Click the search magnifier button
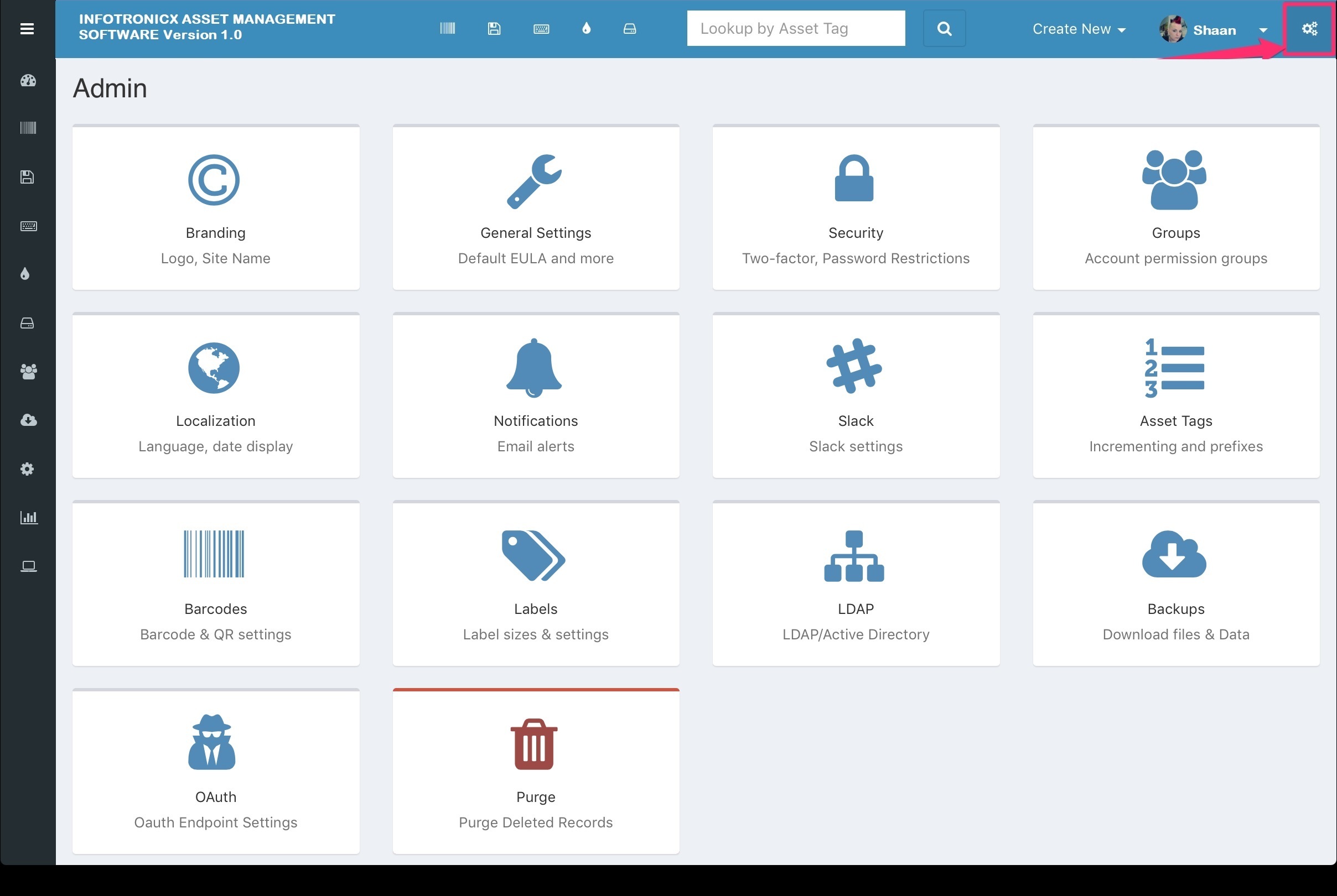The height and width of the screenshot is (896, 1337). click(x=944, y=28)
